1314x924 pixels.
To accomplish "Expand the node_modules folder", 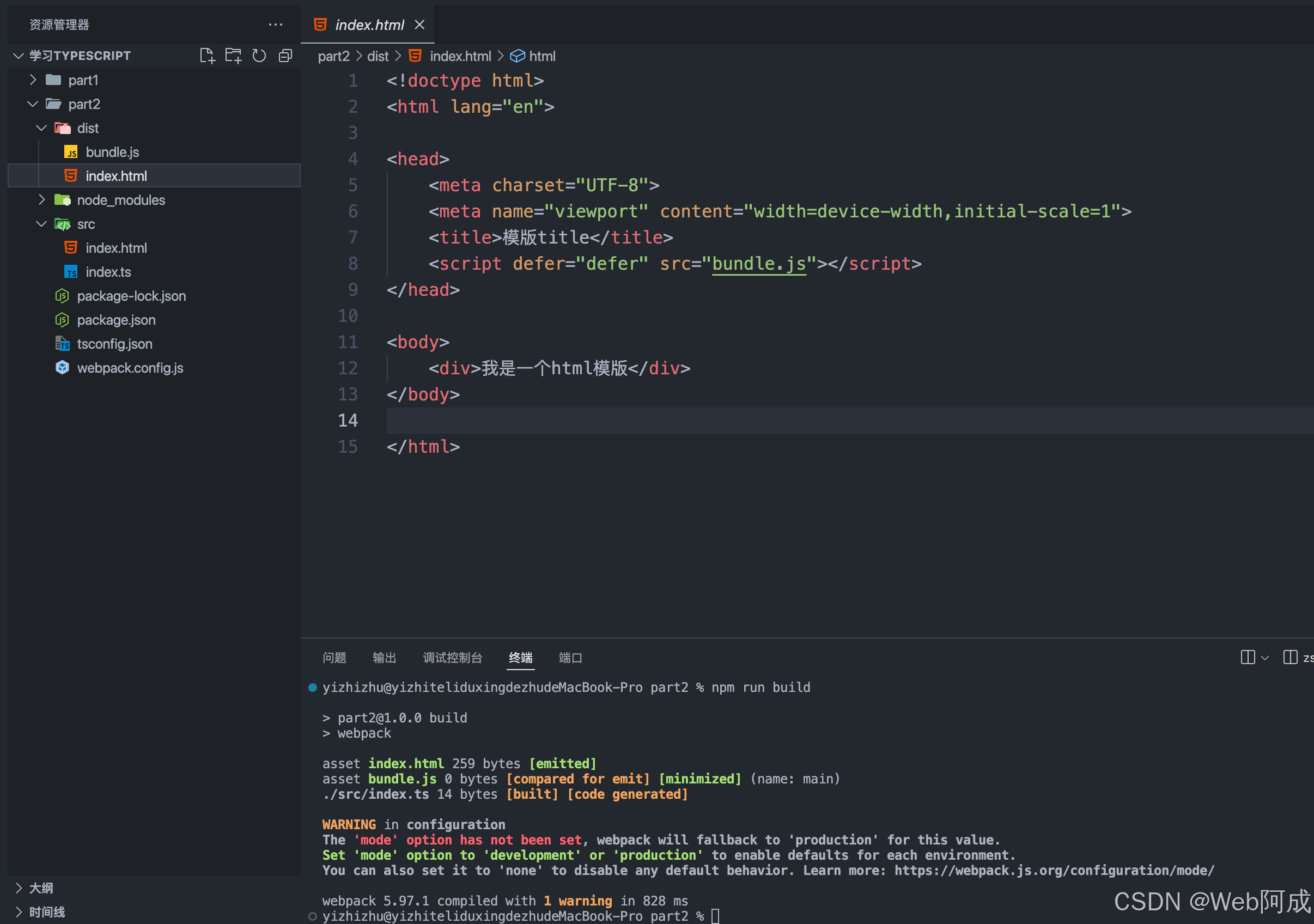I will pos(121,200).
